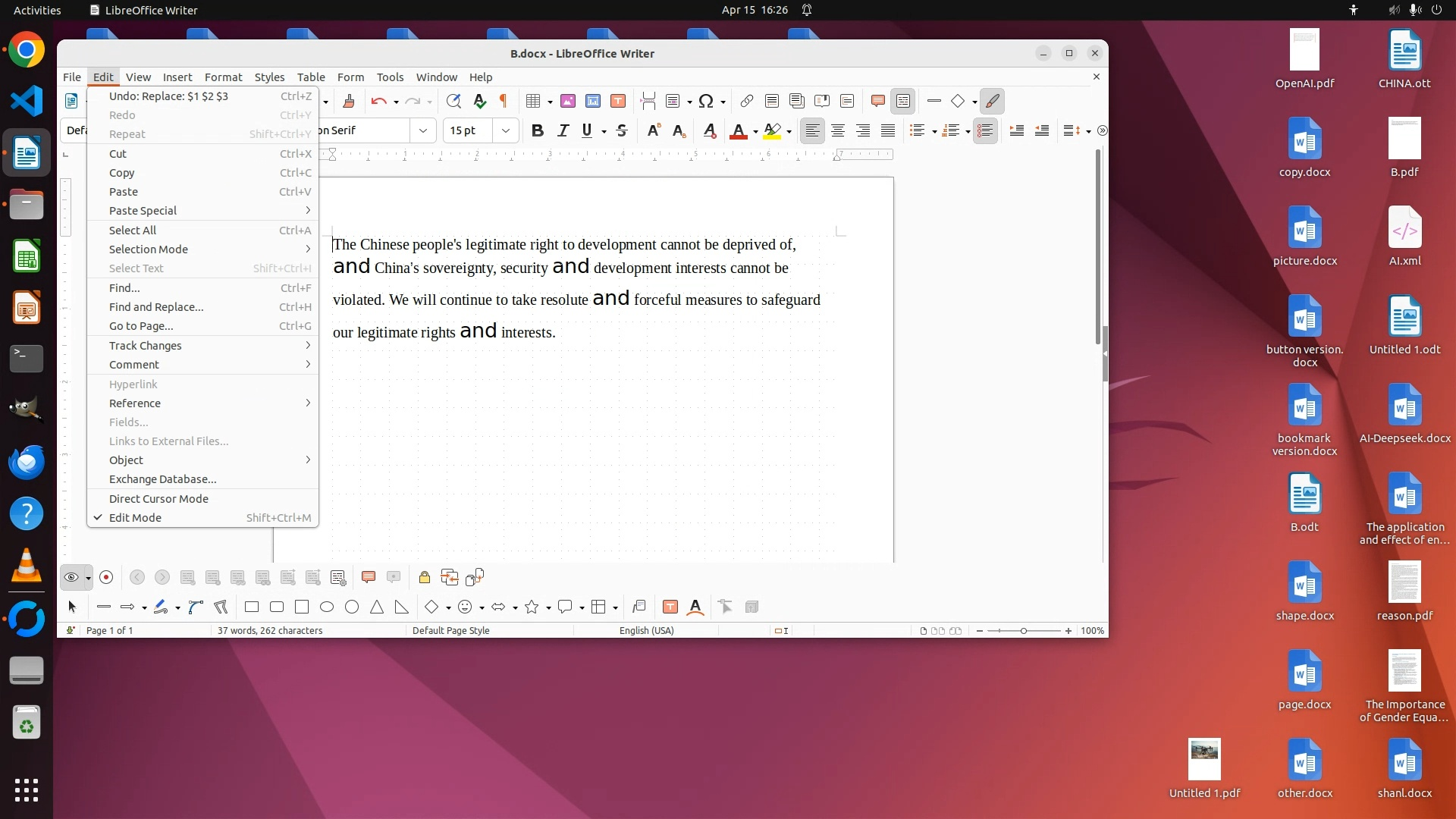Viewport: 1456px width, 819px height.
Task: Select the Ellipse shape tool
Action: point(327,607)
